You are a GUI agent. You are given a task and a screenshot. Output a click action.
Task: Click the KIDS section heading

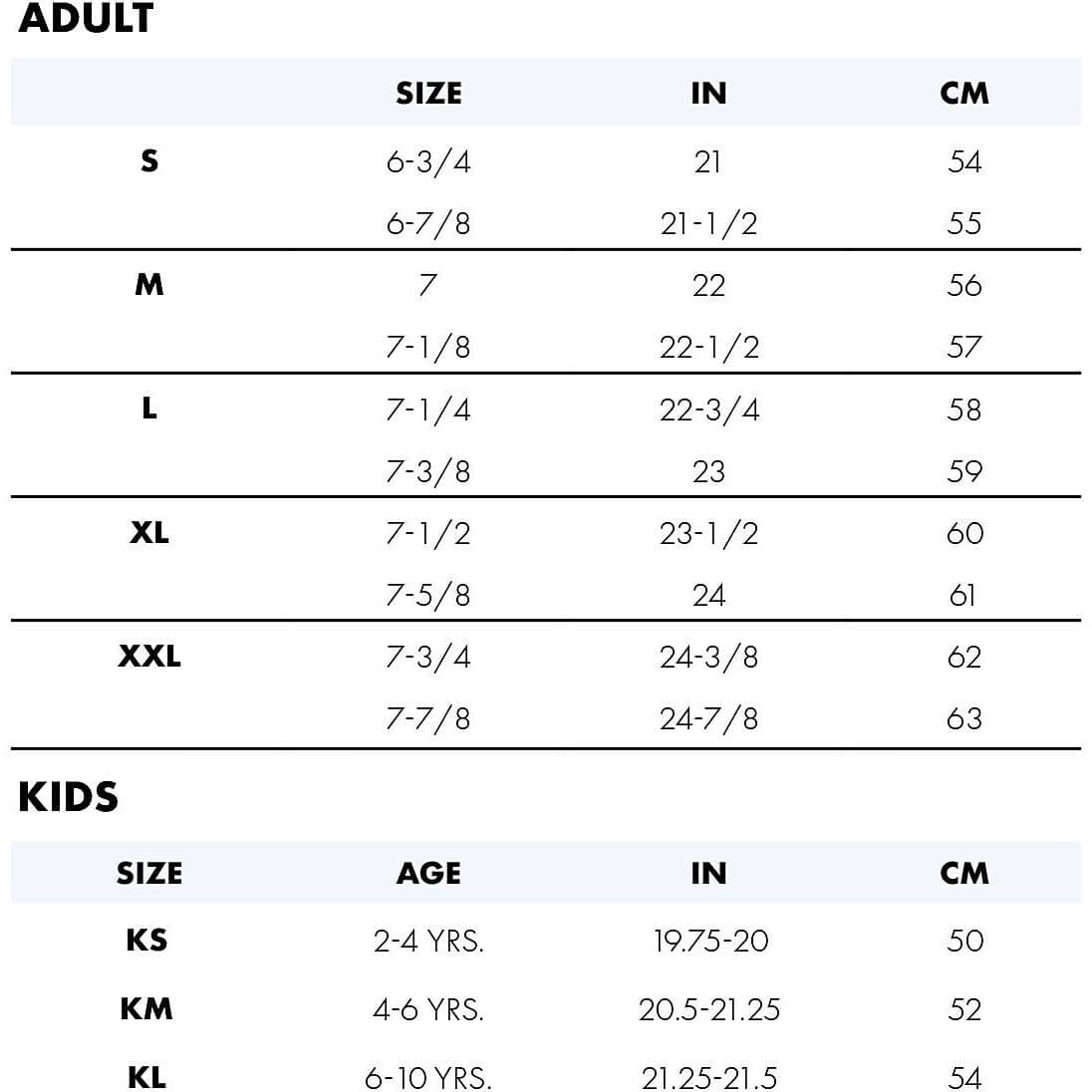click(68, 798)
